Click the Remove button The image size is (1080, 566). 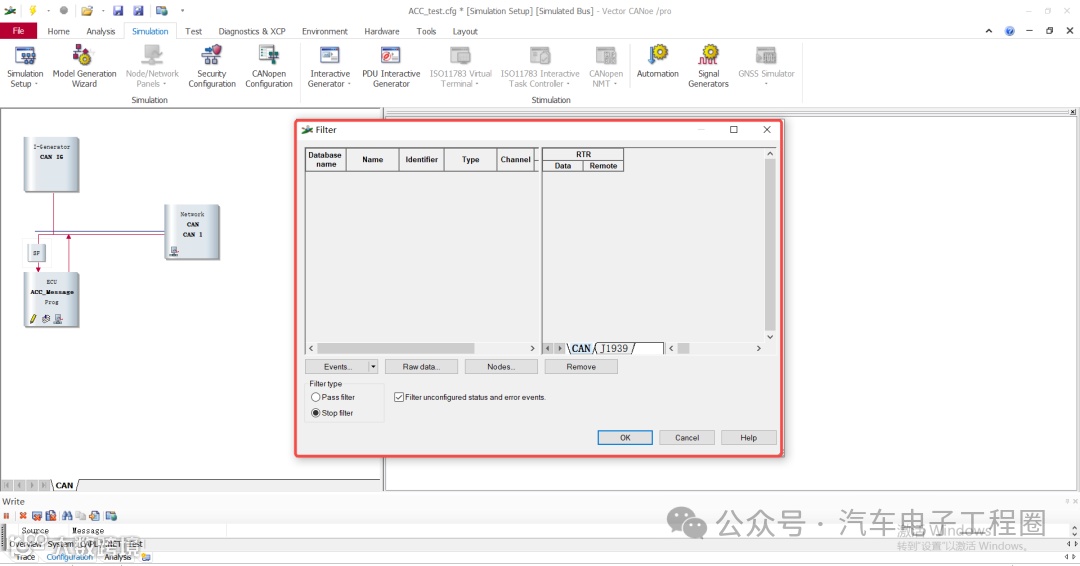(581, 367)
